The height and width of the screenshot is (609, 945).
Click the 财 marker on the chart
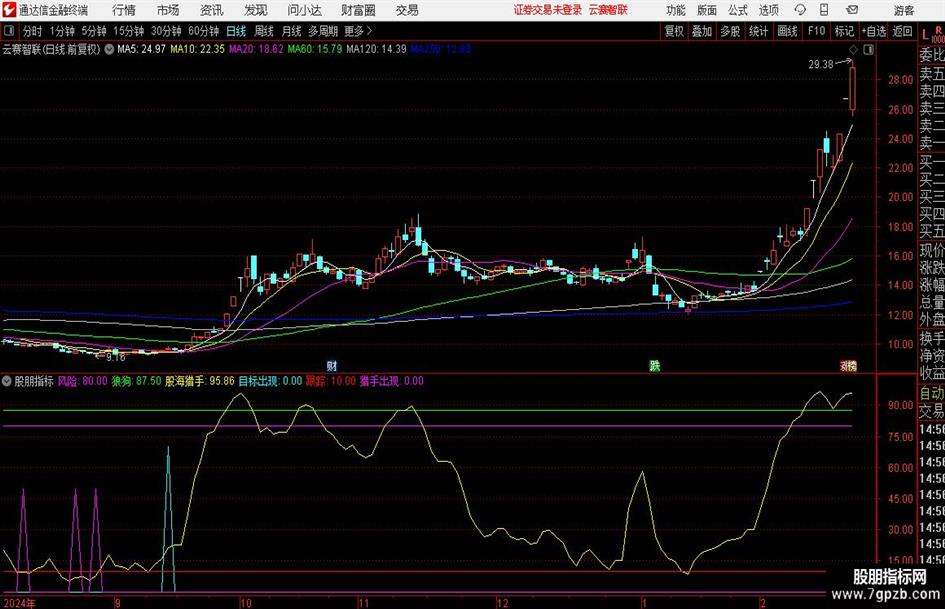tap(331, 365)
